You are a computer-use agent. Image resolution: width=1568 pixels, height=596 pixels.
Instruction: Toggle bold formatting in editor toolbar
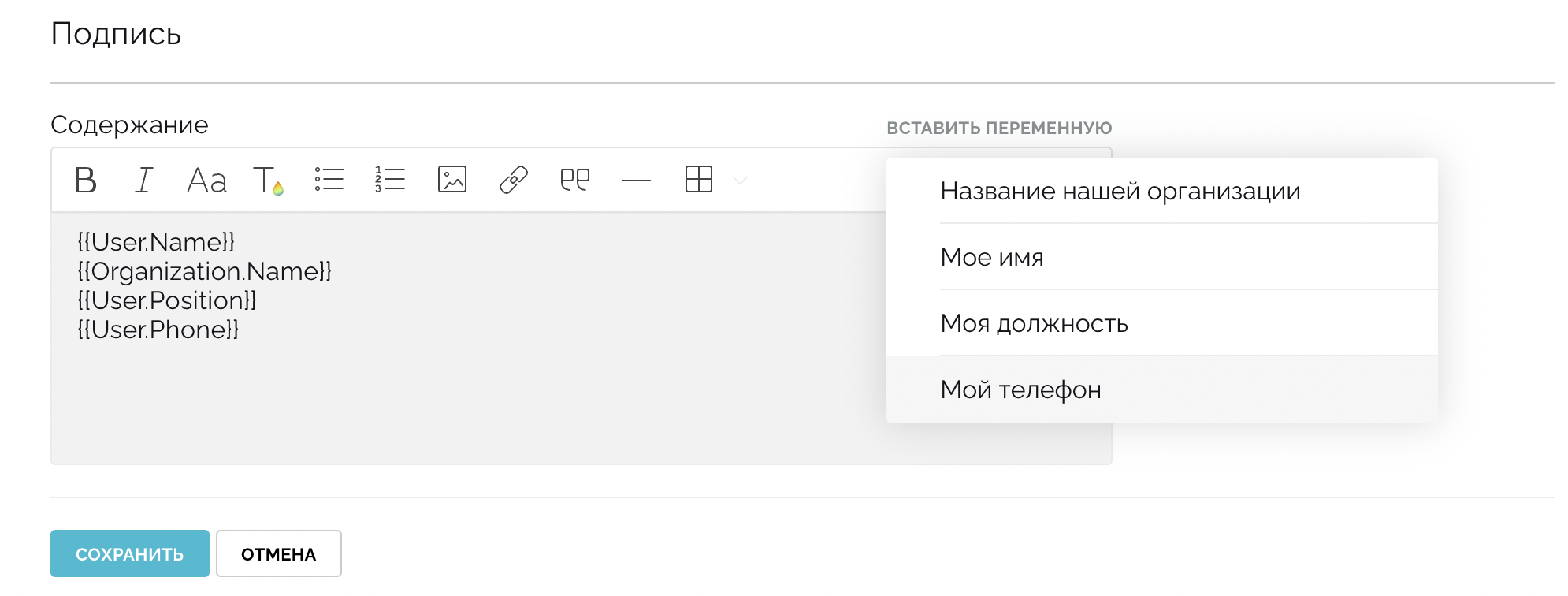pyautogui.click(x=85, y=181)
